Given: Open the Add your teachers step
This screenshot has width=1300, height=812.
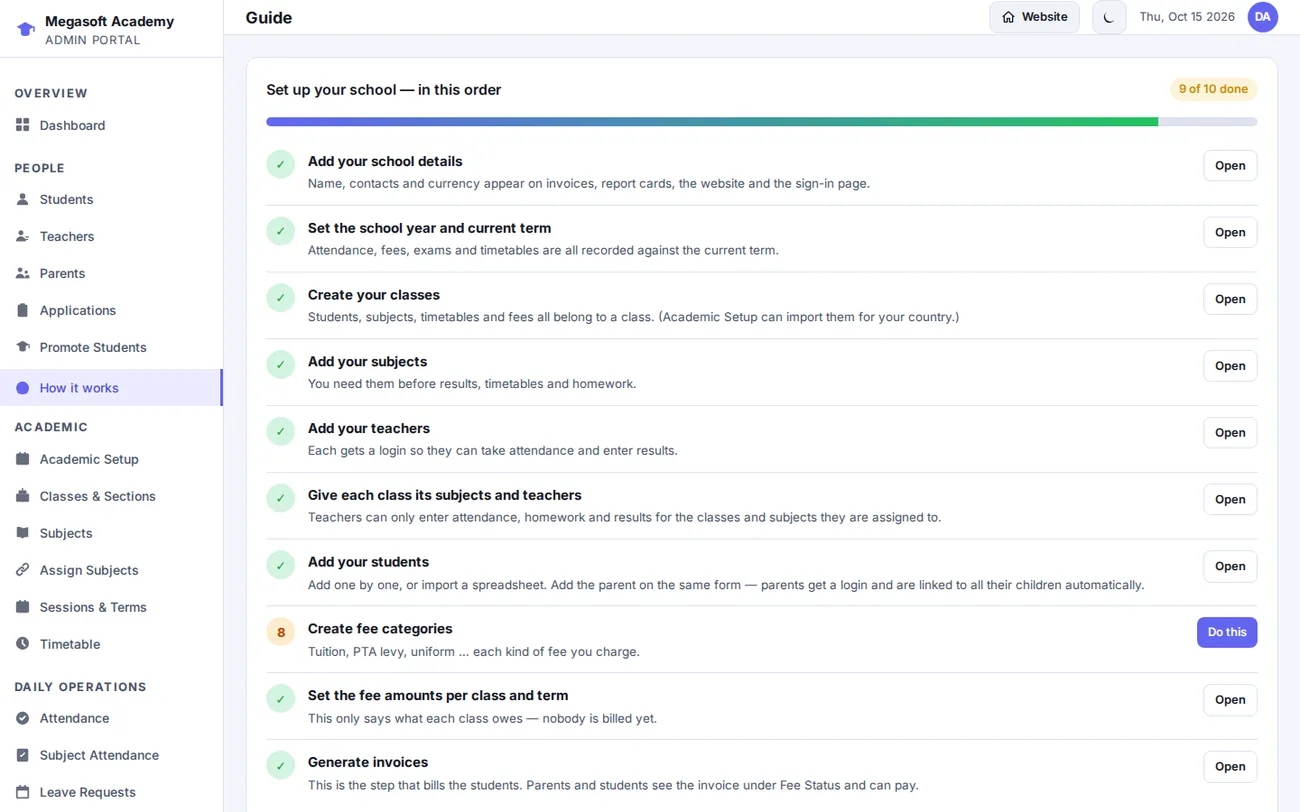Looking at the screenshot, I should [1230, 433].
